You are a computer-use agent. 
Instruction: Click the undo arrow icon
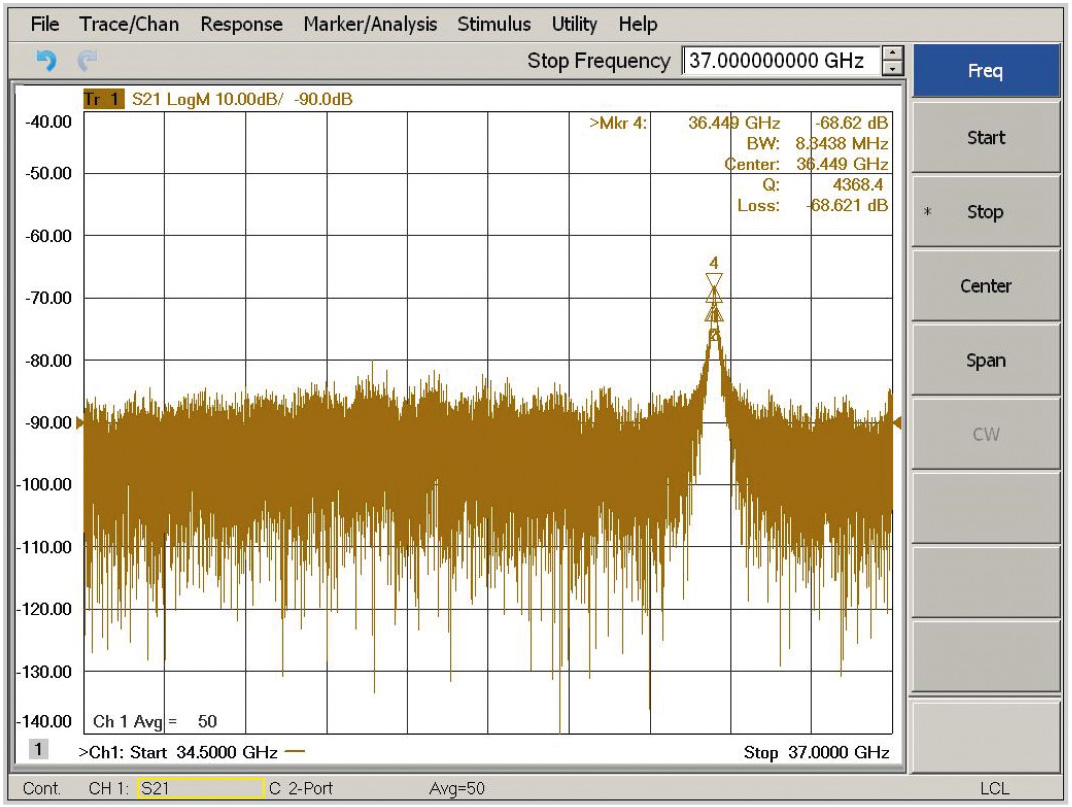[x=46, y=62]
